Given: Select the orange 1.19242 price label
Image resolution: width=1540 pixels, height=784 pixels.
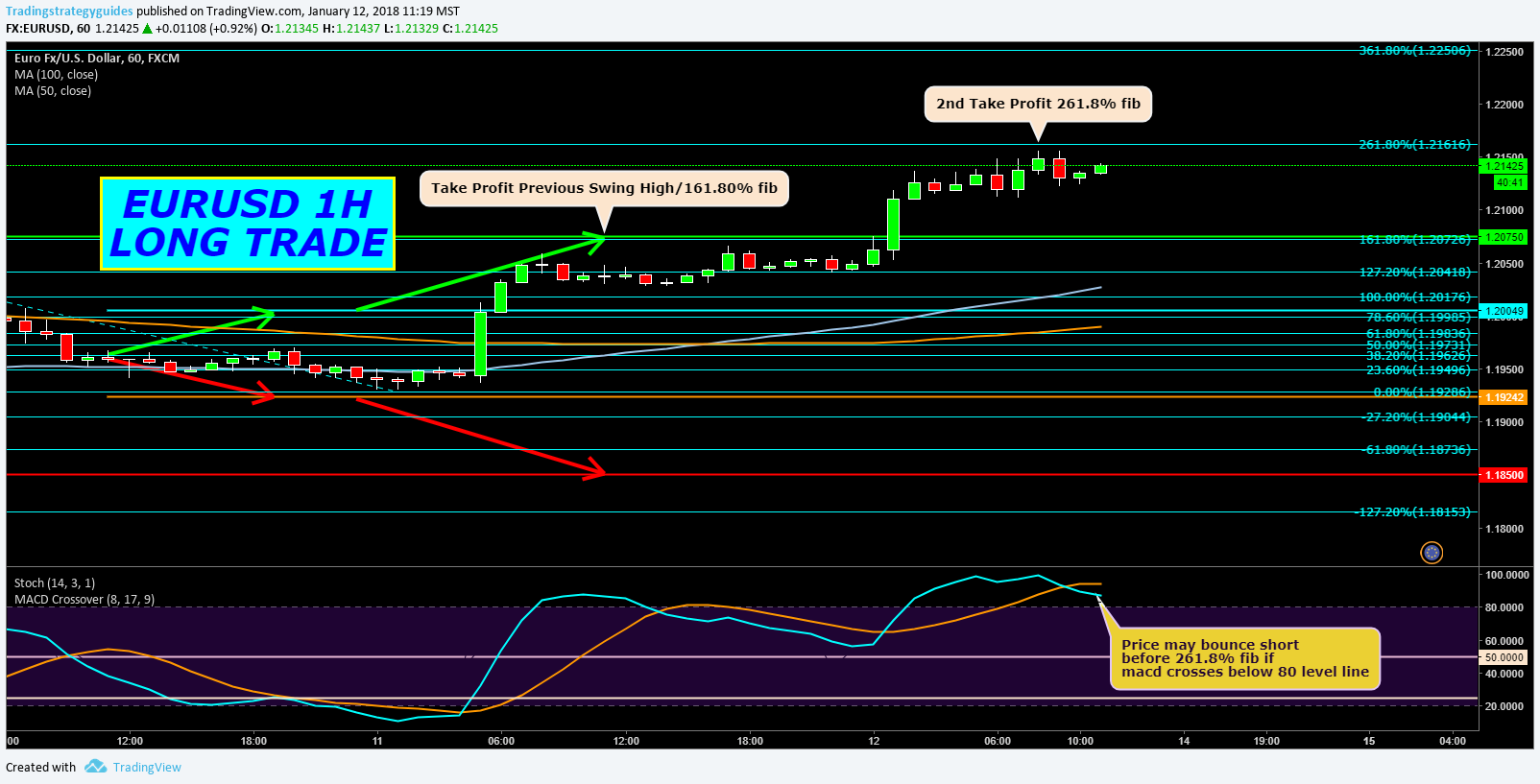Looking at the screenshot, I should click(1504, 397).
